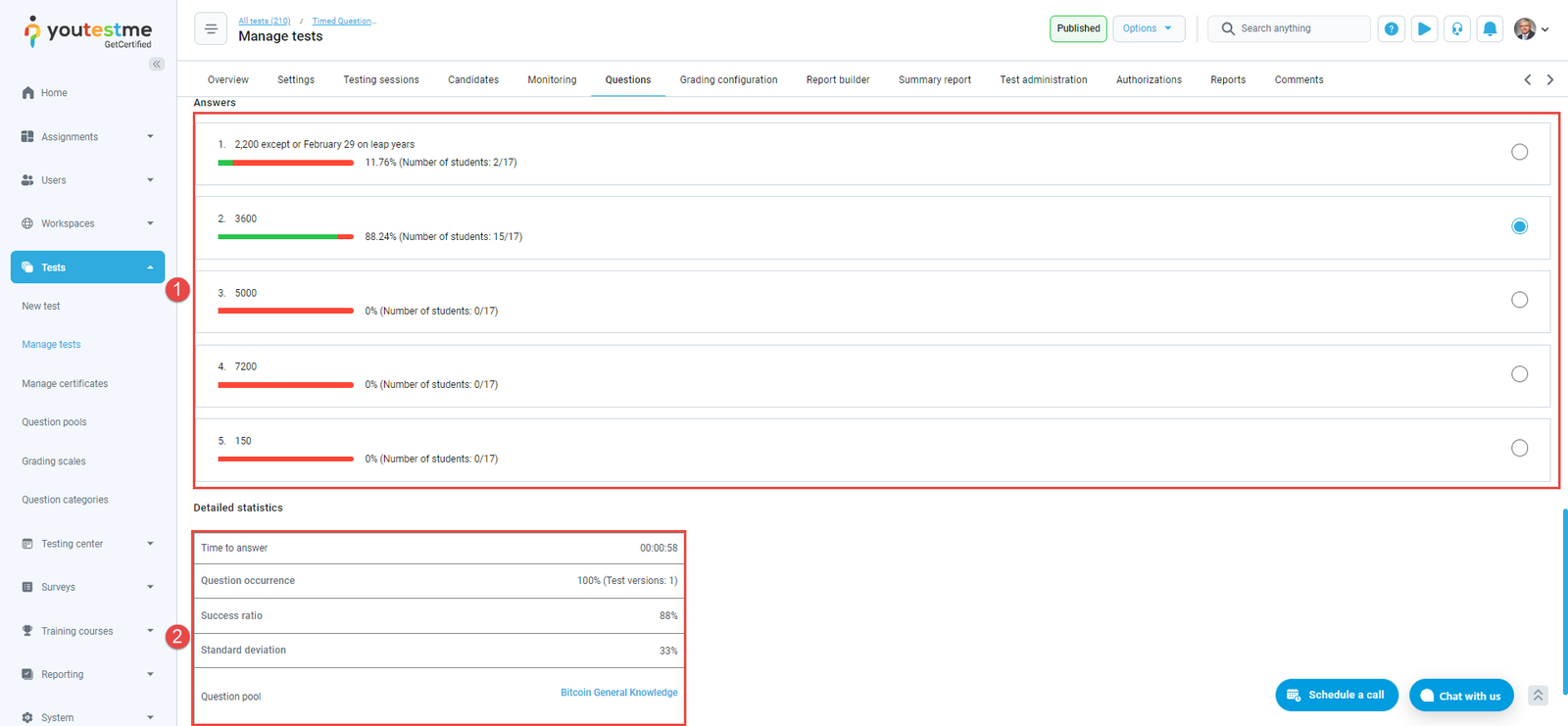Select the radio button for answer 5000
This screenshot has width=1568, height=726.
1519,300
